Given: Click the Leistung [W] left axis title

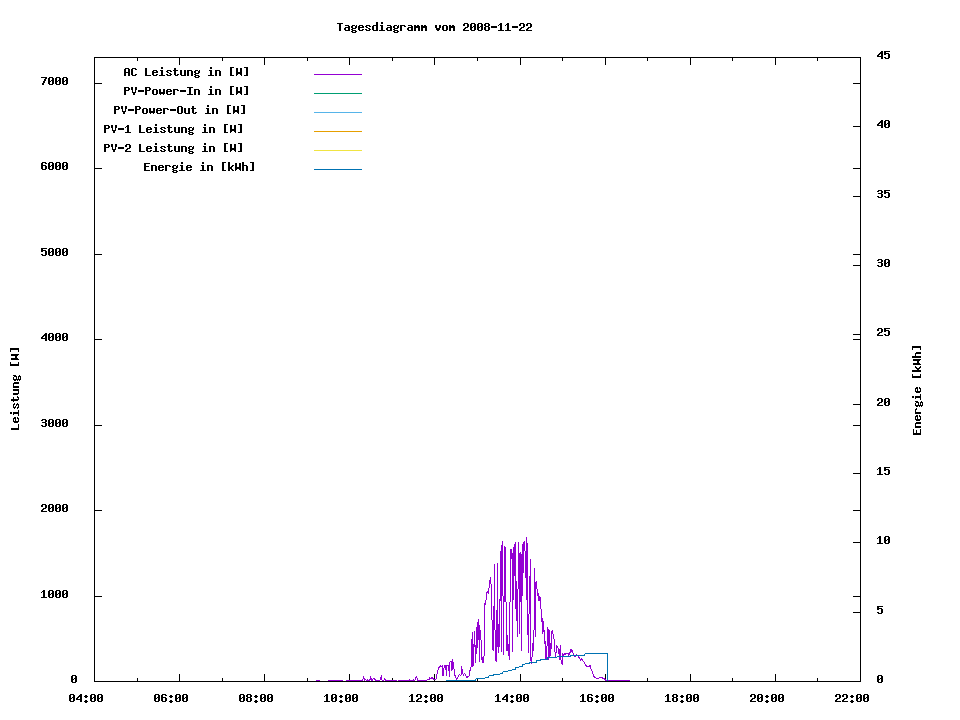Looking at the screenshot, I should point(15,389).
